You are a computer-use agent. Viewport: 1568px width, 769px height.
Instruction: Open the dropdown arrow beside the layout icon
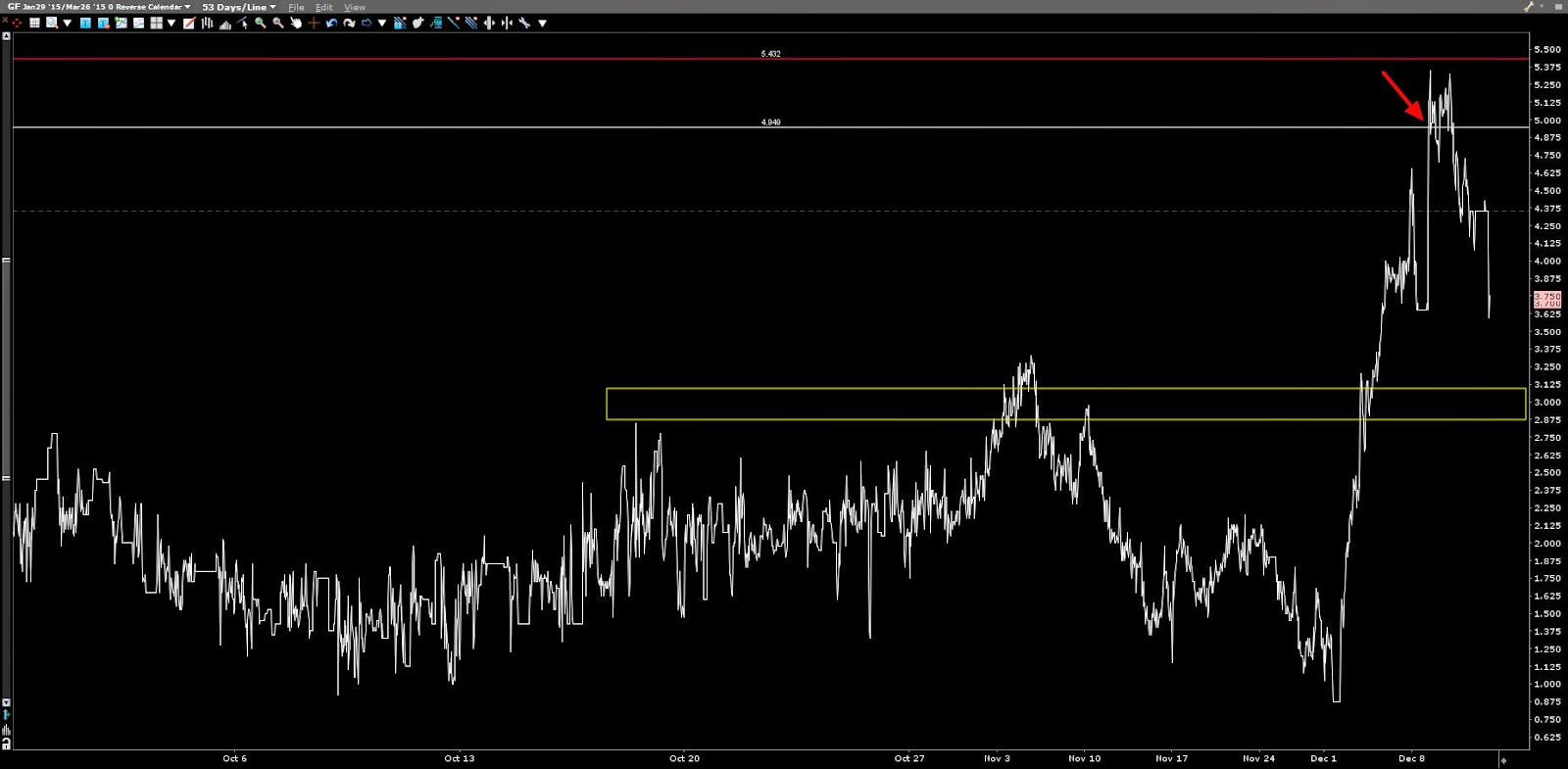[171, 23]
